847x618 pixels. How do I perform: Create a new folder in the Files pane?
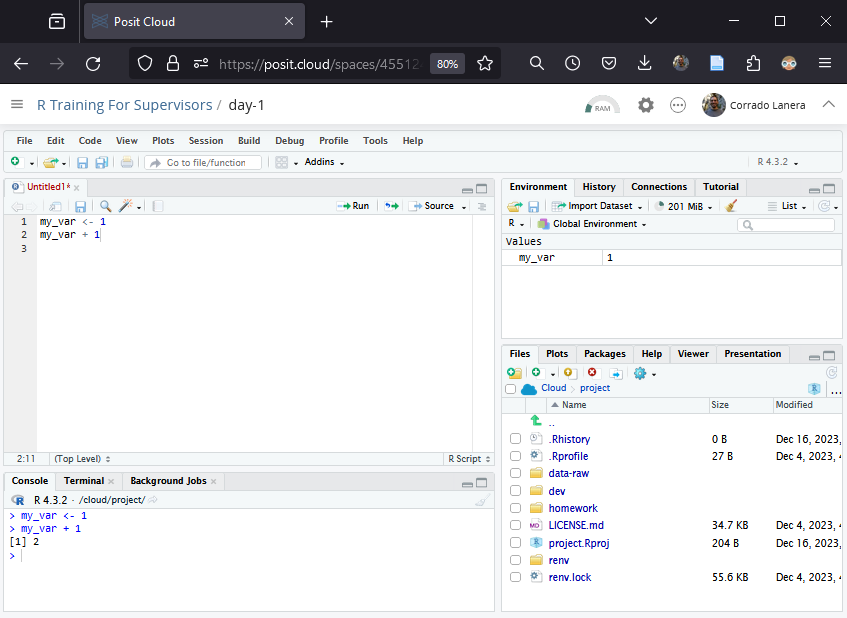tap(514, 373)
